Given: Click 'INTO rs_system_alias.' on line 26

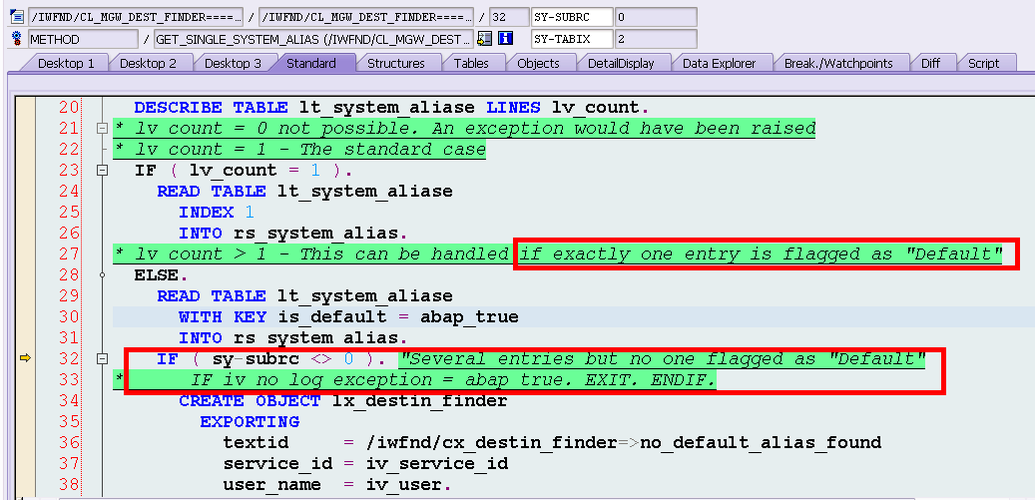Looking at the screenshot, I should [x=294, y=234].
